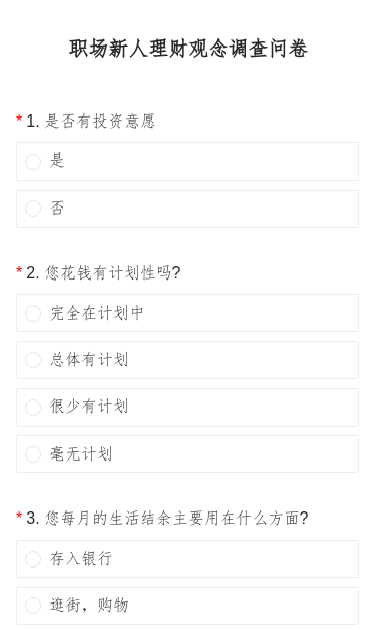Select the radio circle for 否
Viewport: 375px width, 630px height.
point(33,209)
